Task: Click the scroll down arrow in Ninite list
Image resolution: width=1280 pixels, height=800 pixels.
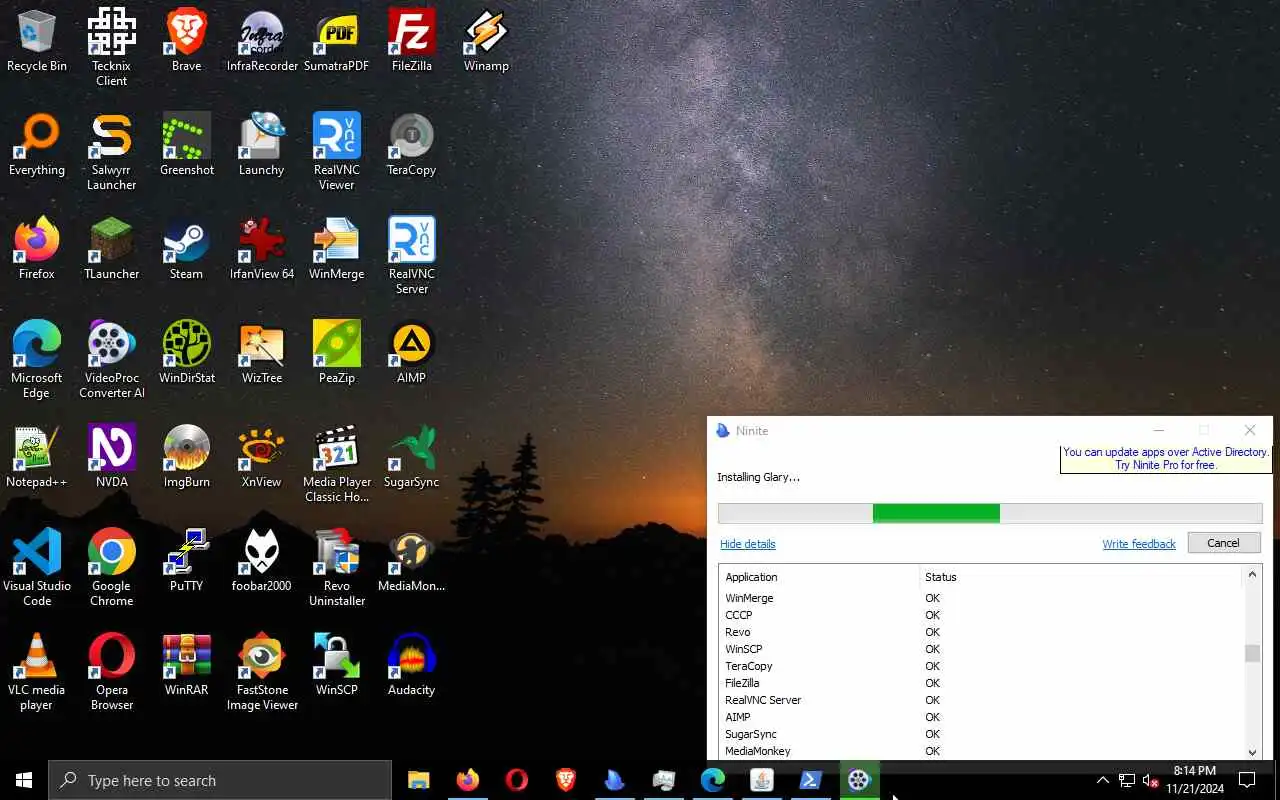Action: 1252,752
